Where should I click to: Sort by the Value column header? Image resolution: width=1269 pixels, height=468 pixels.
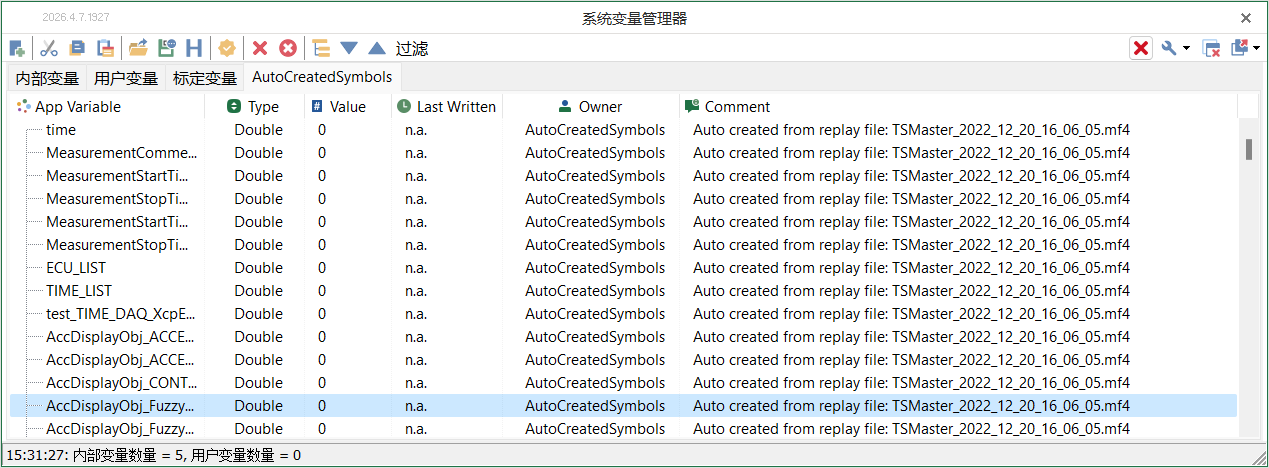click(x=347, y=107)
